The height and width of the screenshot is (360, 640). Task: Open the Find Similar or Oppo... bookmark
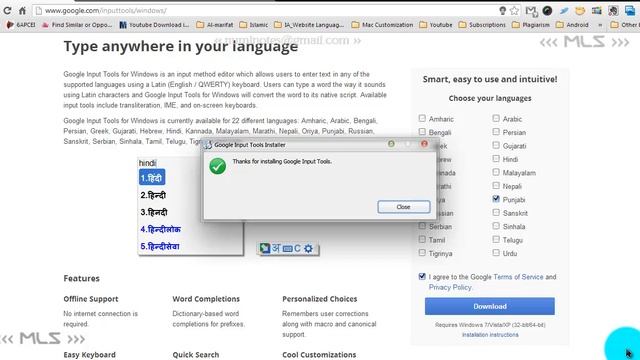click(x=77, y=25)
